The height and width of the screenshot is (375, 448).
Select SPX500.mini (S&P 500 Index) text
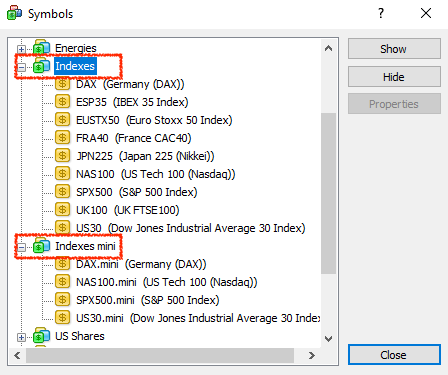(148, 300)
